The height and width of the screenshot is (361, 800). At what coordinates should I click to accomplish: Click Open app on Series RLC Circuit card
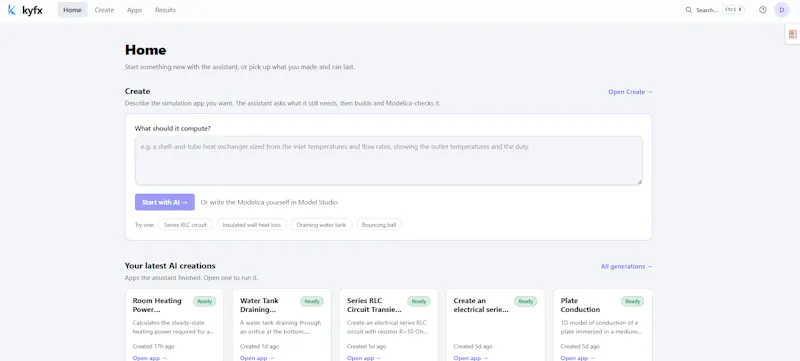click(x=364, y=358)
